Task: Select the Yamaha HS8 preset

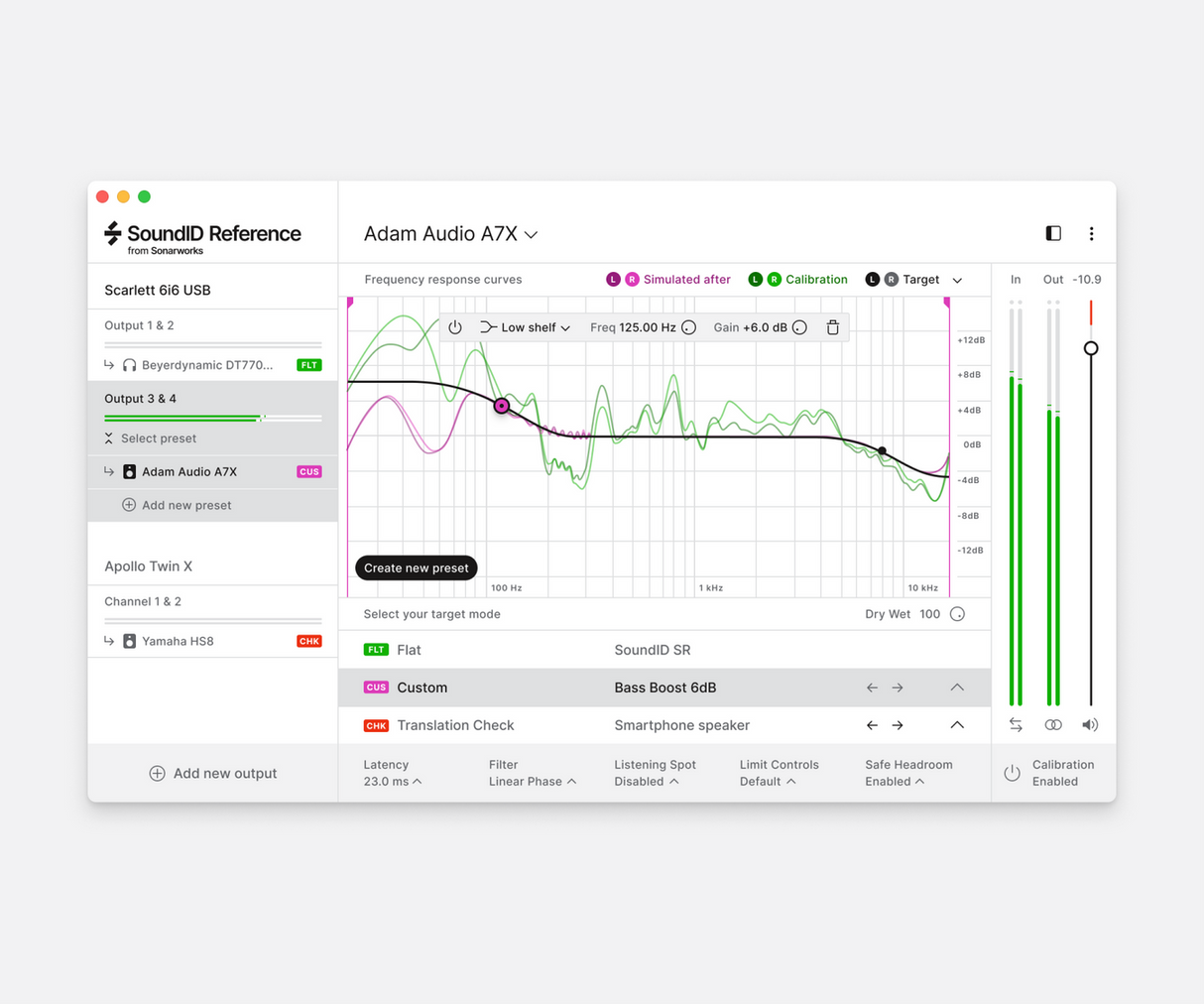Action: coord(178,641)
